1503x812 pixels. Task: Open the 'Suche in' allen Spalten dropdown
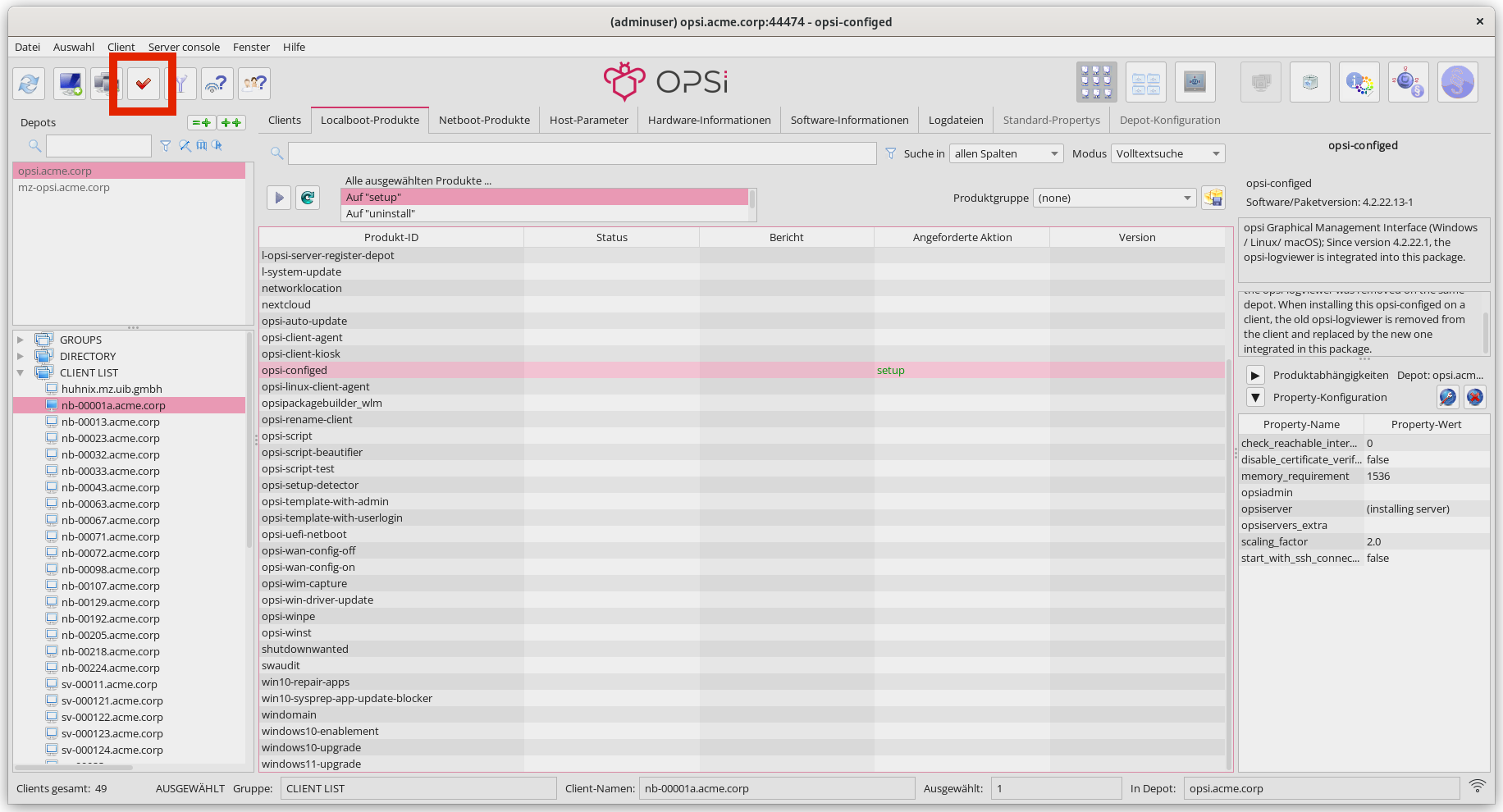point(1007,153)
